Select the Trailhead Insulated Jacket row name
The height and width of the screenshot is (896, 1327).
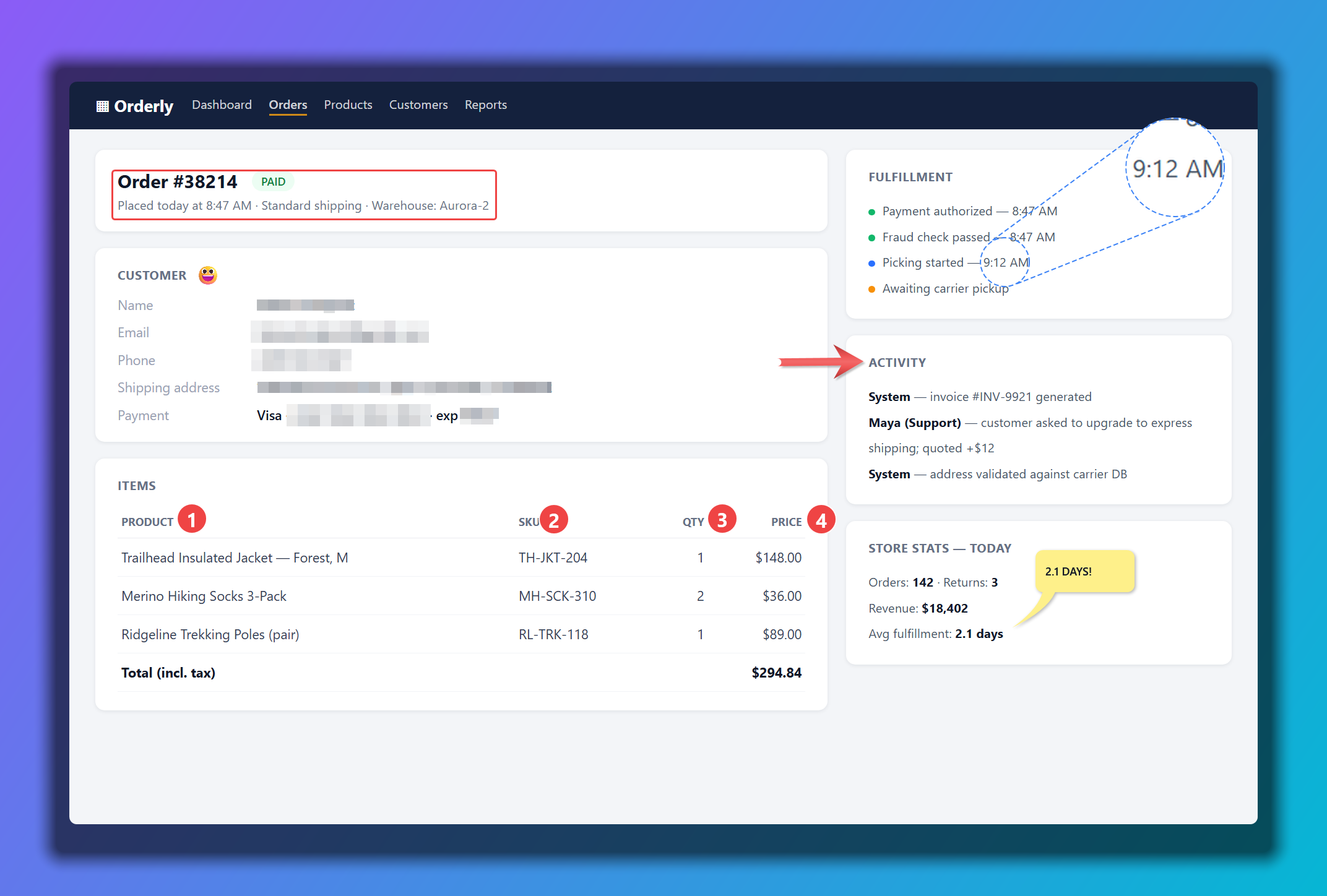coord(235,558)
